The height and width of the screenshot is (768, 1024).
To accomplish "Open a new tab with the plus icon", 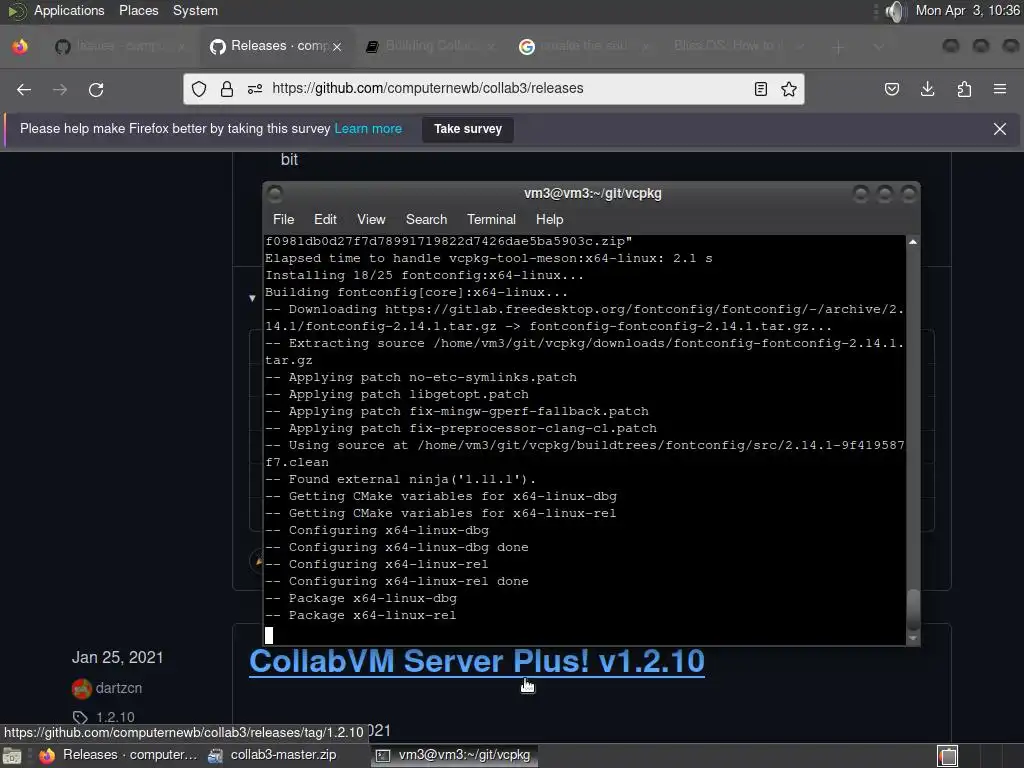I will (839, 47).
